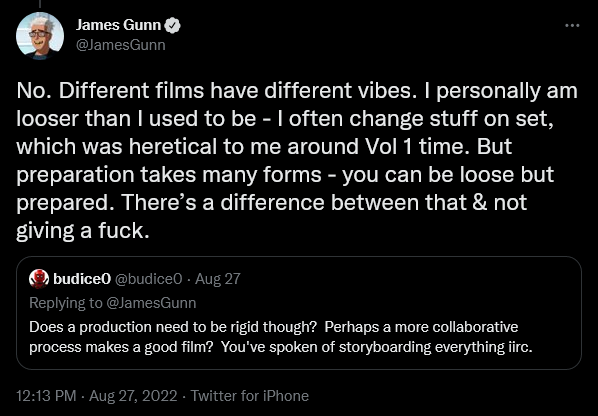This screenshot has height=416, width=598.
Task: Click the thread connector line above avatar
Action: coord(40,3)
